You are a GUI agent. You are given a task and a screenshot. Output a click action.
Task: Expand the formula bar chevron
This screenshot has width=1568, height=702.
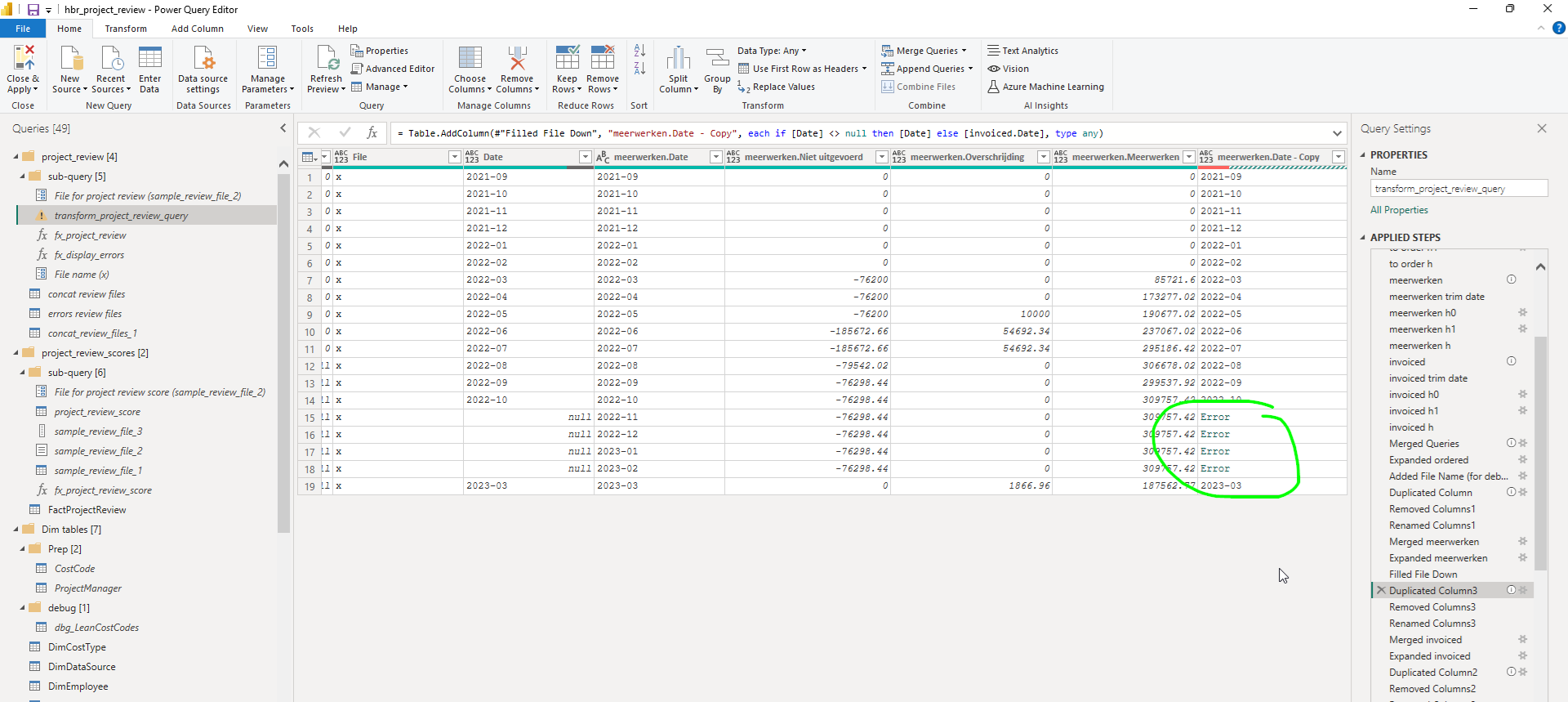[1337, 133]
